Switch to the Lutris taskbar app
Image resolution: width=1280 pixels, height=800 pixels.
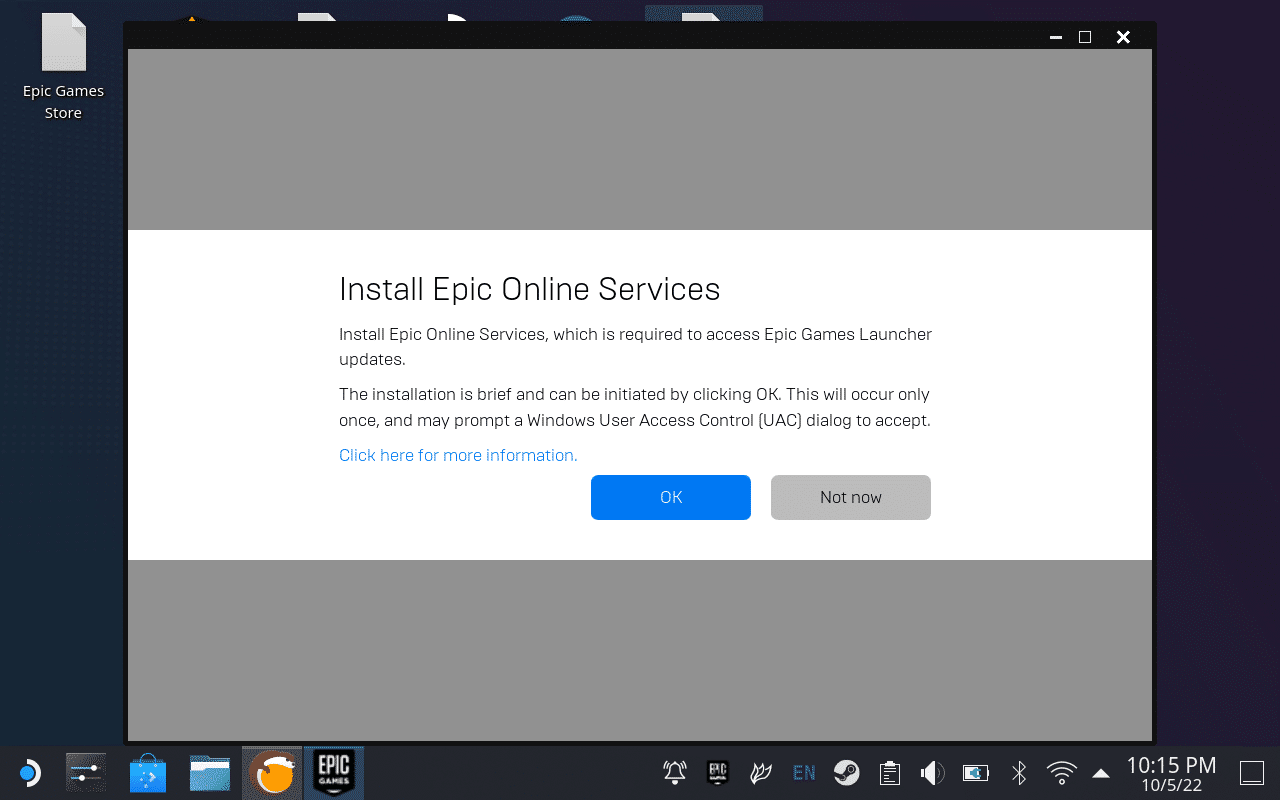(272, 773)
